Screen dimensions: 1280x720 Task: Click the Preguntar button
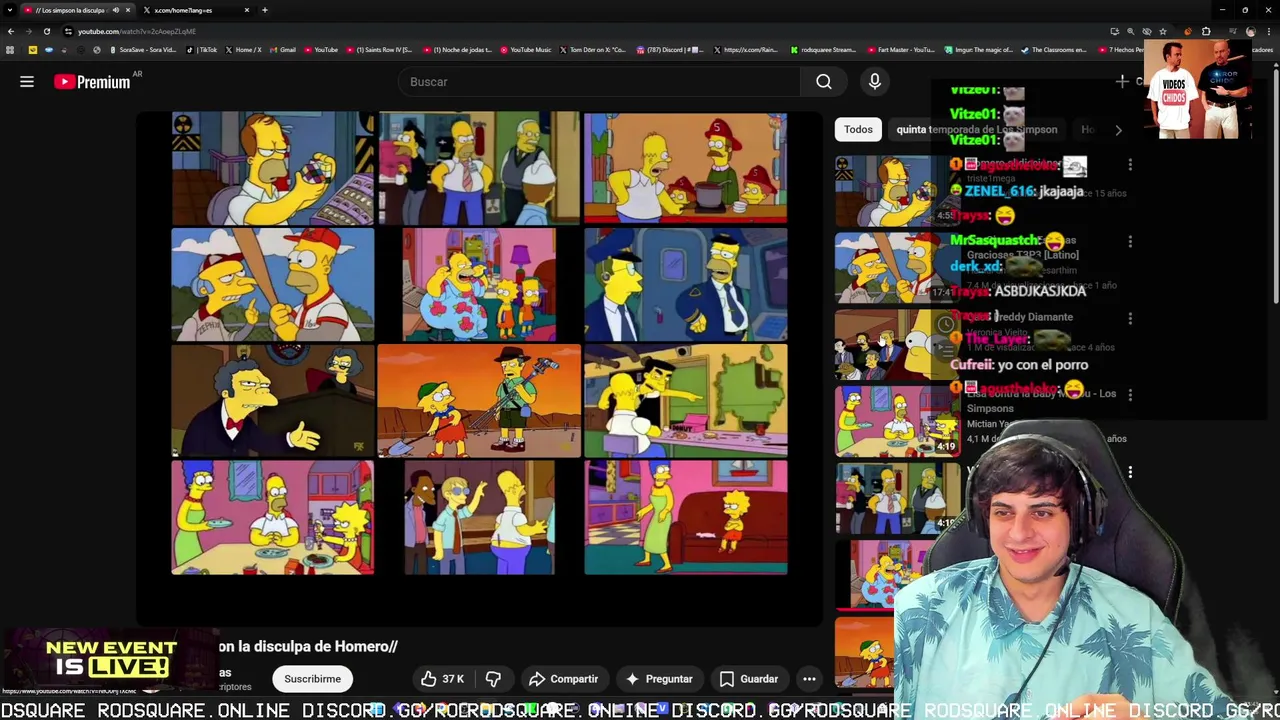[658, 679]
